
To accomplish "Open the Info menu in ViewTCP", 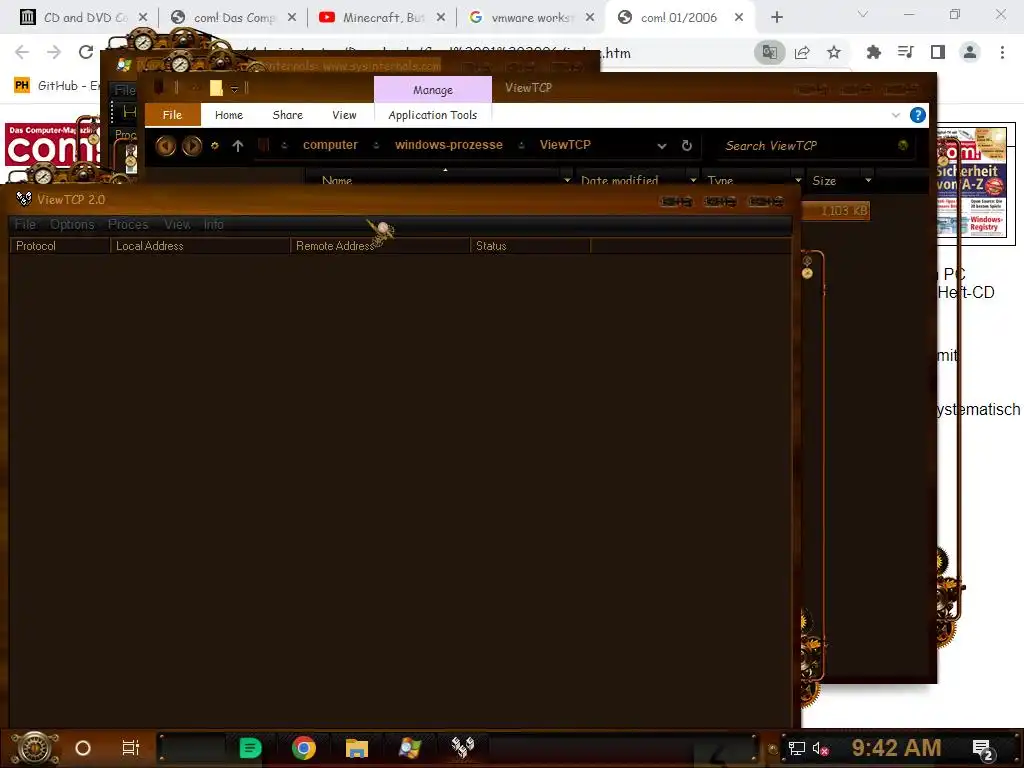I will (214, 225).
